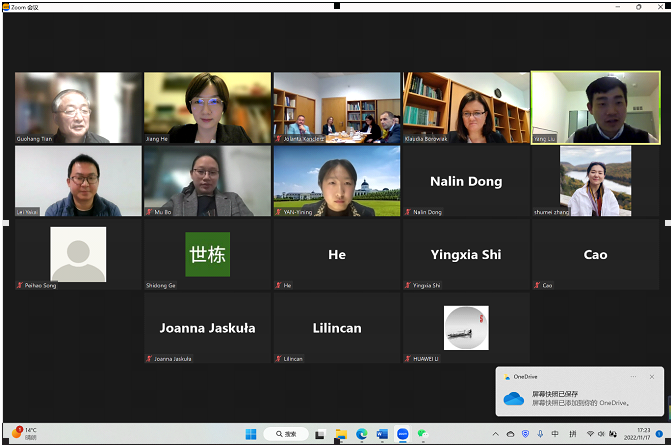Expand the hidden system tray icons chevron
The image size is (671, 447).
pos(495,434)
